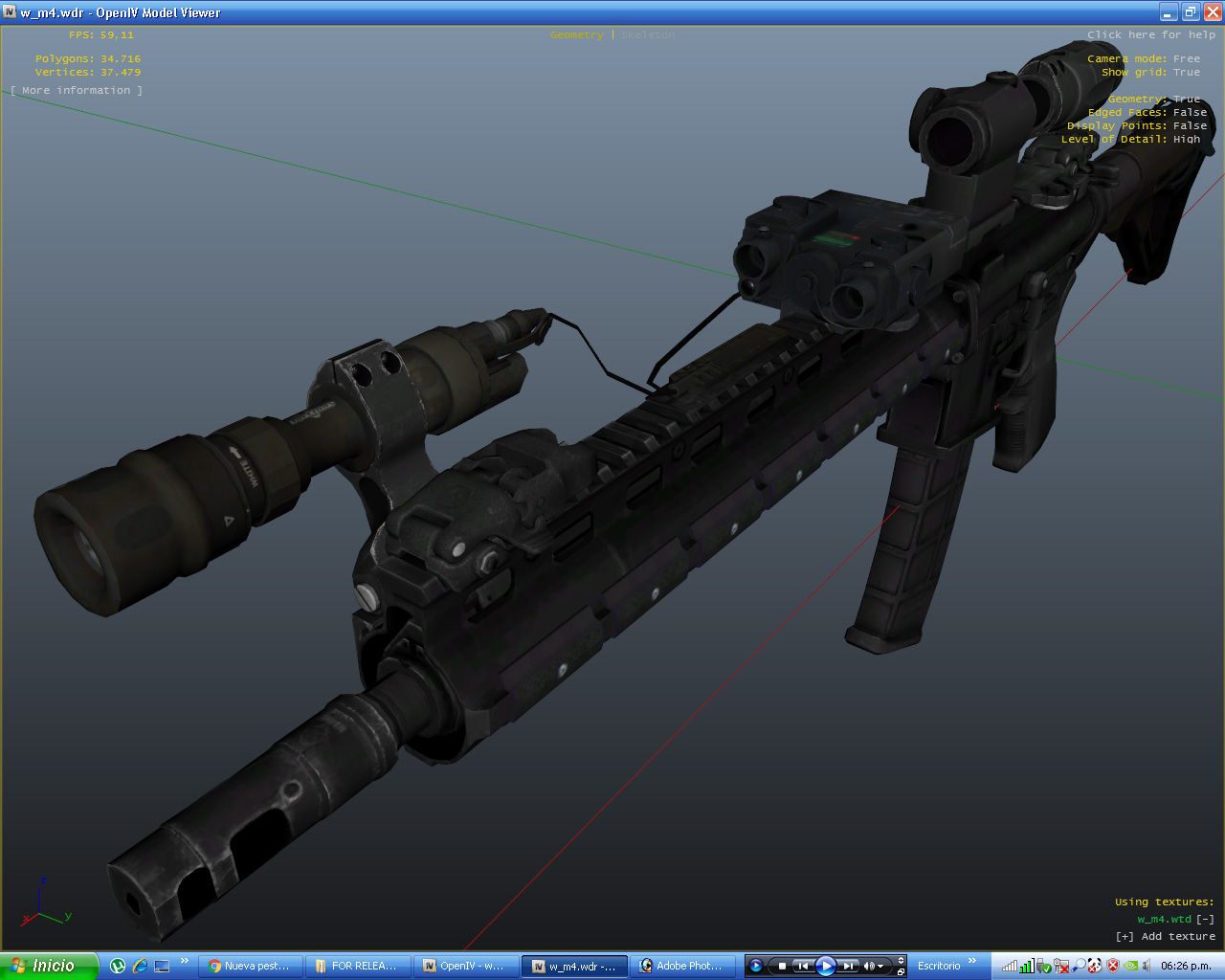Open the panda antivirus tray icon
1225x980 pixels.
pyautogui.click(x=1095, y=967)
